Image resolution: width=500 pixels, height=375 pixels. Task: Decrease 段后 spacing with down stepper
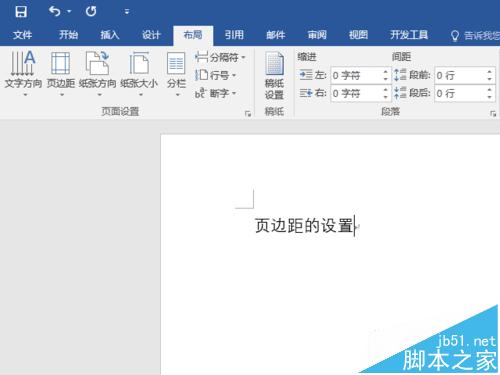coord(489,97)
